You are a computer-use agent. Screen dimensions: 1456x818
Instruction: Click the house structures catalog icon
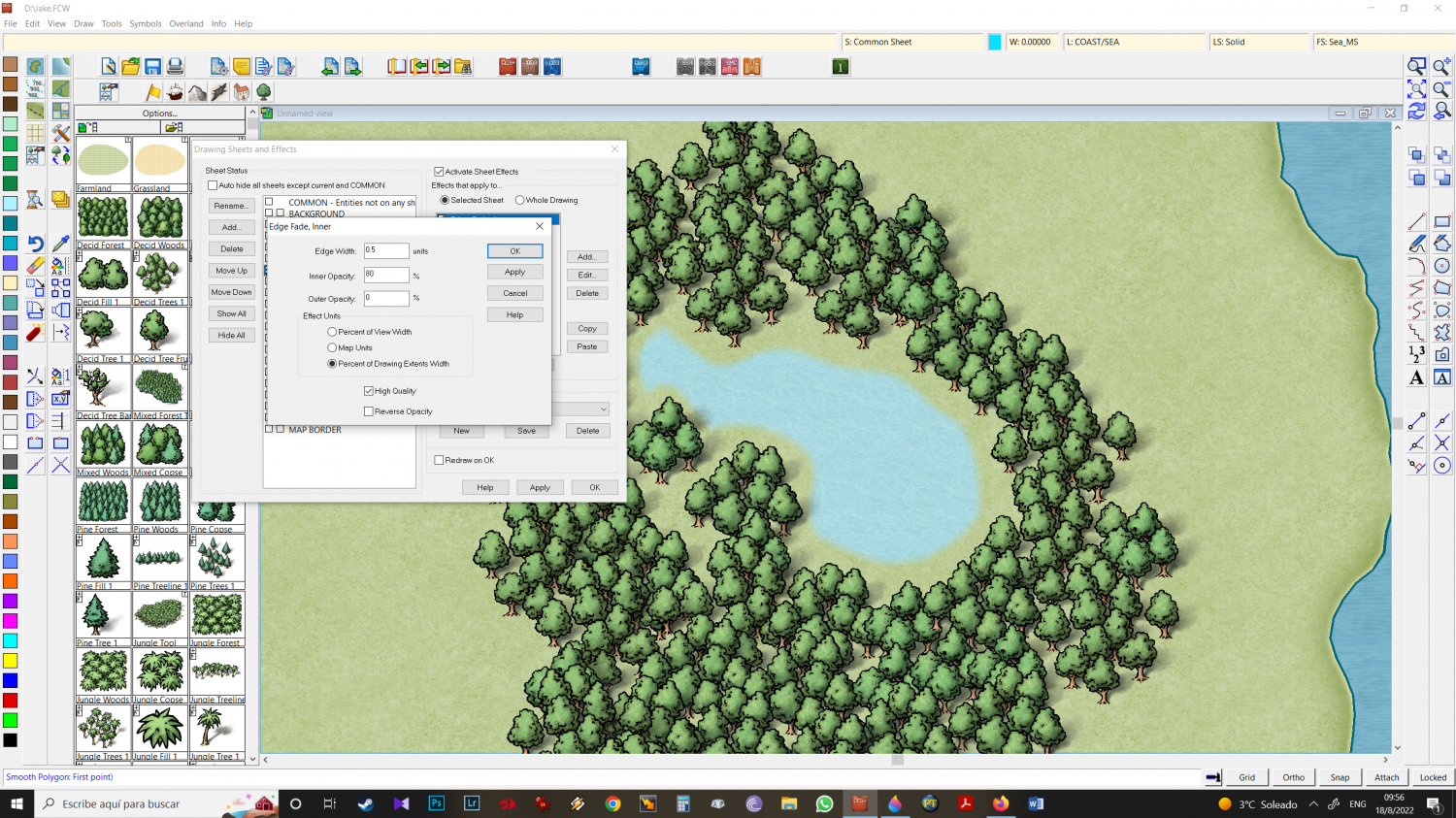tap(242, 92)
